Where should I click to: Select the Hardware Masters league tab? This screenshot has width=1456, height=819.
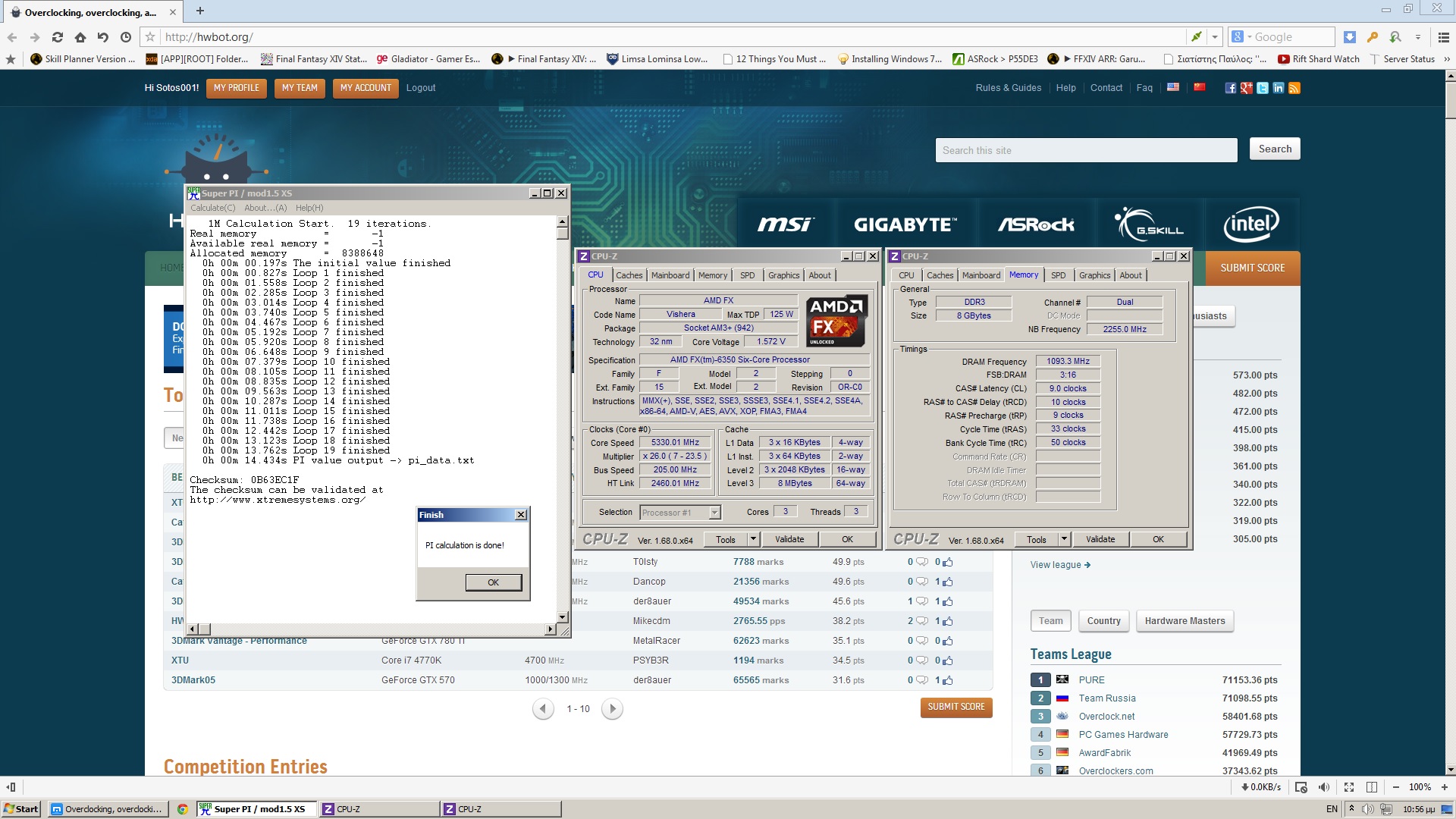click(1185, 621)
